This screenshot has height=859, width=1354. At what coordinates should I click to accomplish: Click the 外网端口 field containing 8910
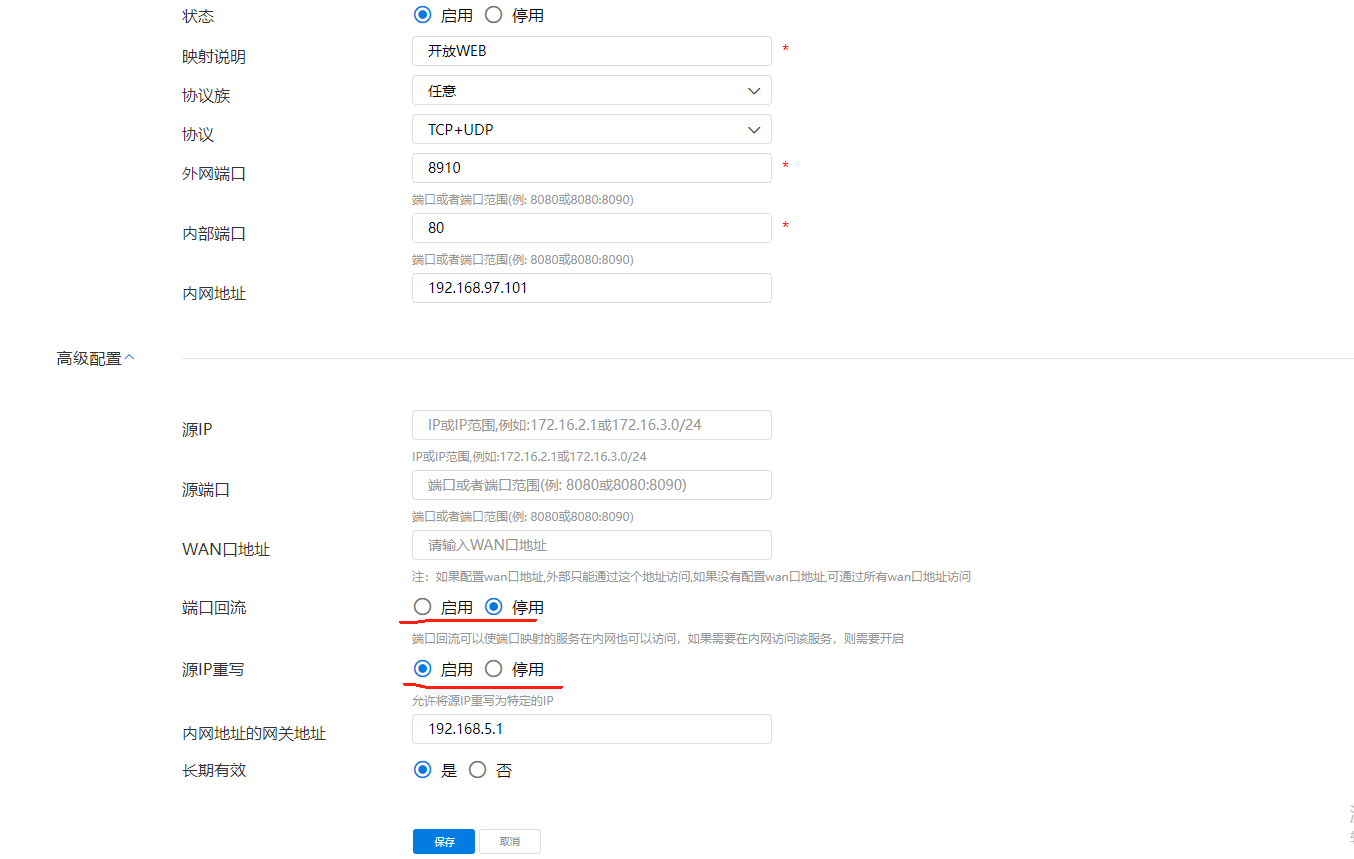click(591, 168)
